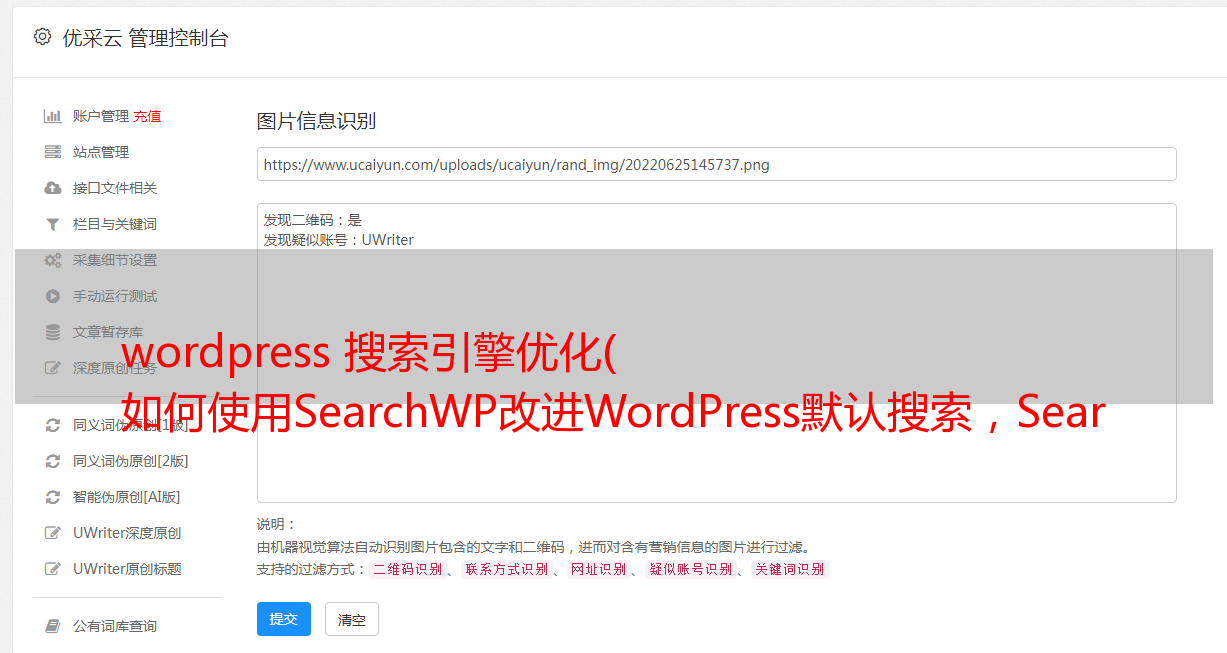Image resolution: width=1227 pixels, height=653 pixels.
Task: Open the 站点管理 menu item
Action: coord(101,152)
